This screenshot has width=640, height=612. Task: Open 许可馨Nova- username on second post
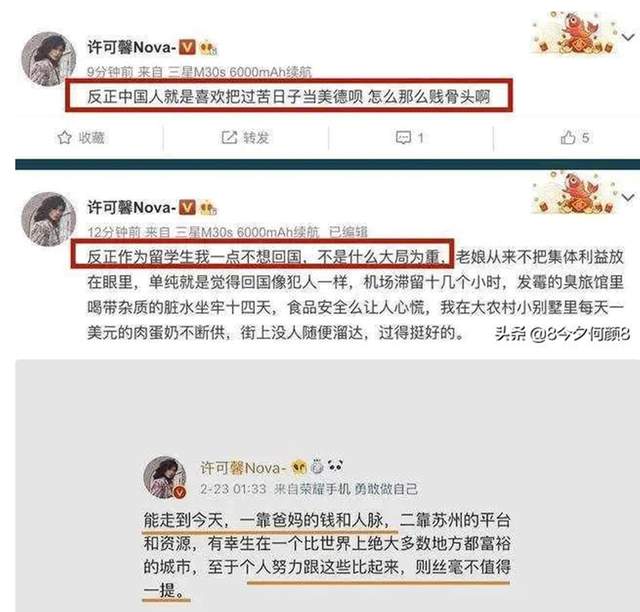(131, 207)
